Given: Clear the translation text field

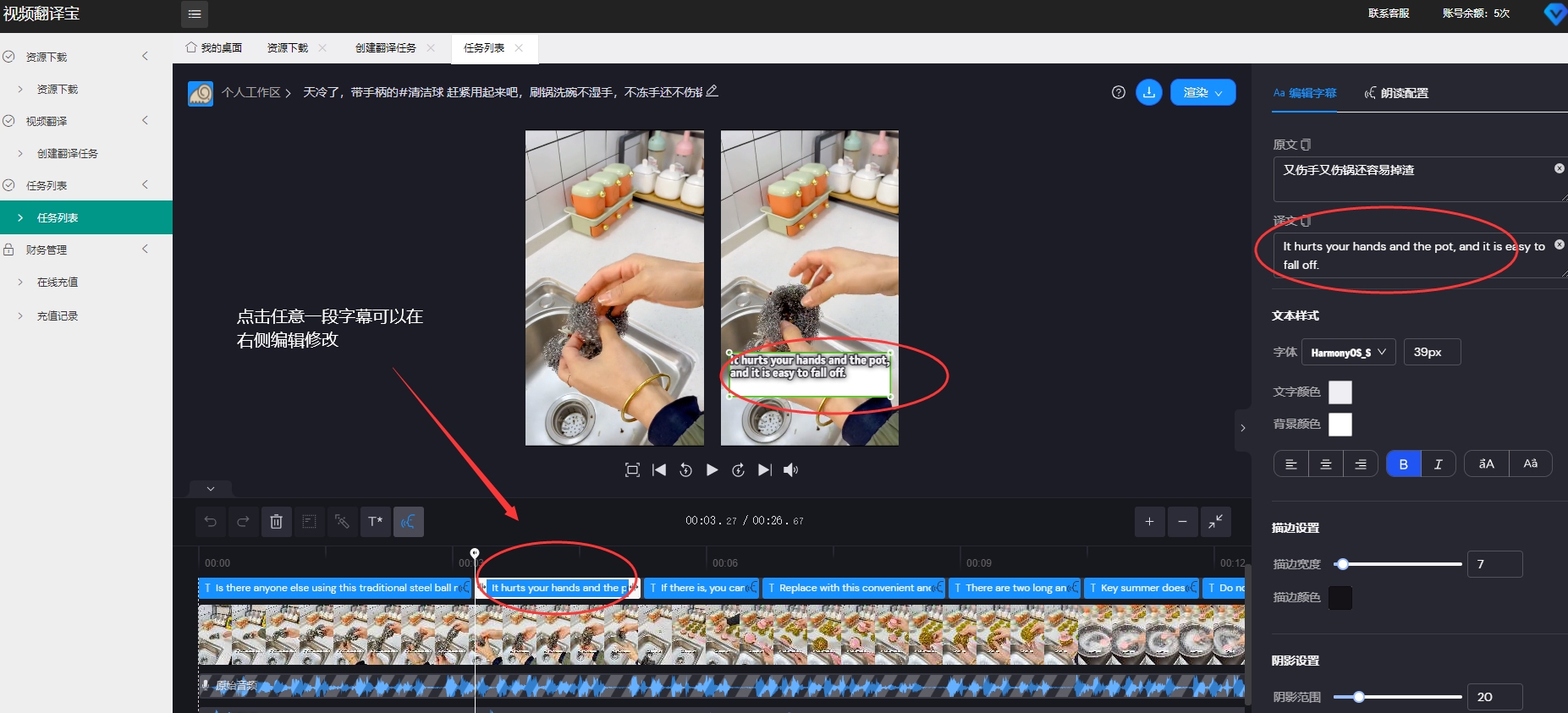Looking at the screenshot, I should click(1559, 244).
